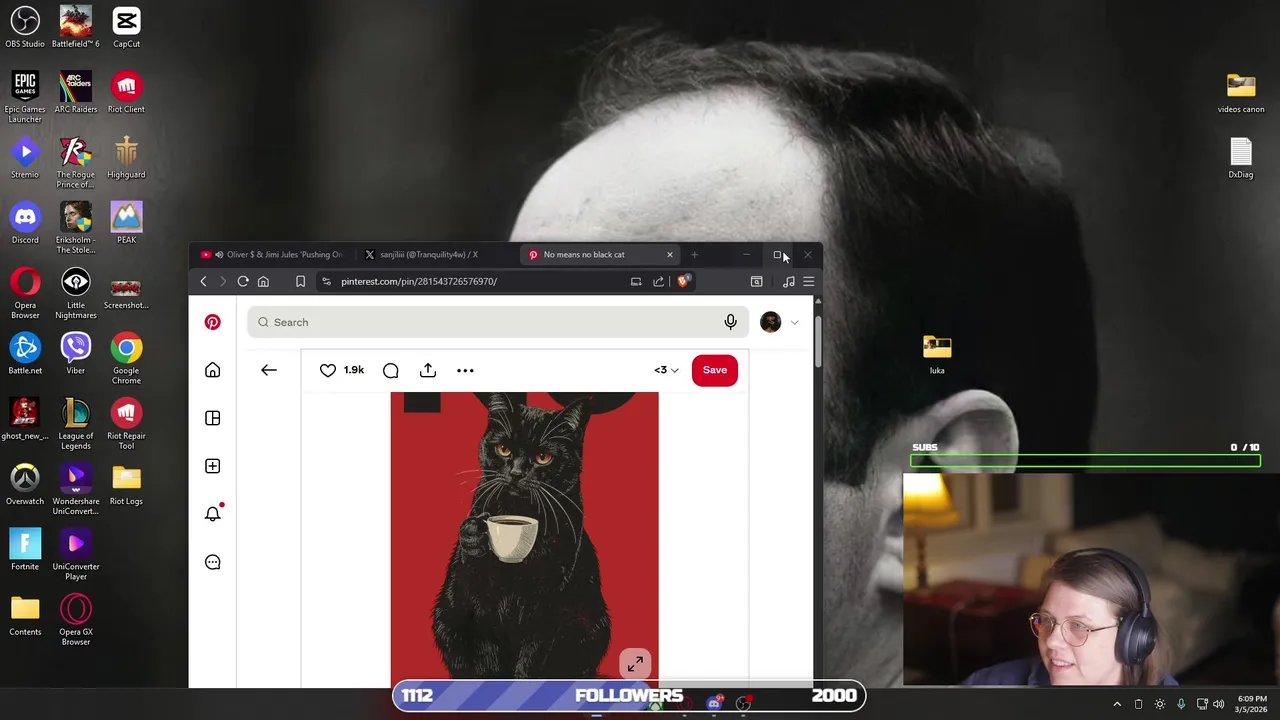Open Pinterest messages icon
The image size is (1280, 720).
click(212, 562)
